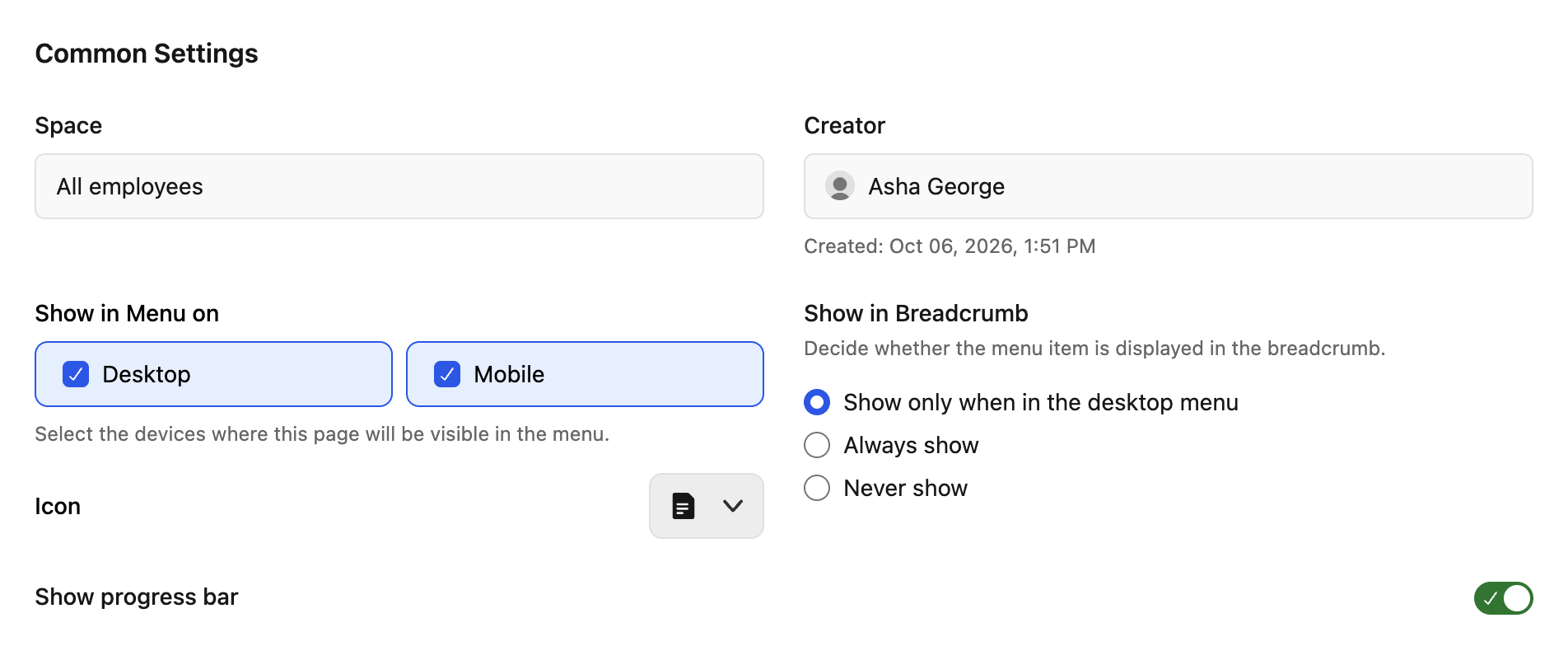1568x646 pixels.
Task: Click the 'Created: Oct 06, 2026, 1:51 PM' text
Action: click(x=950, y=246)
